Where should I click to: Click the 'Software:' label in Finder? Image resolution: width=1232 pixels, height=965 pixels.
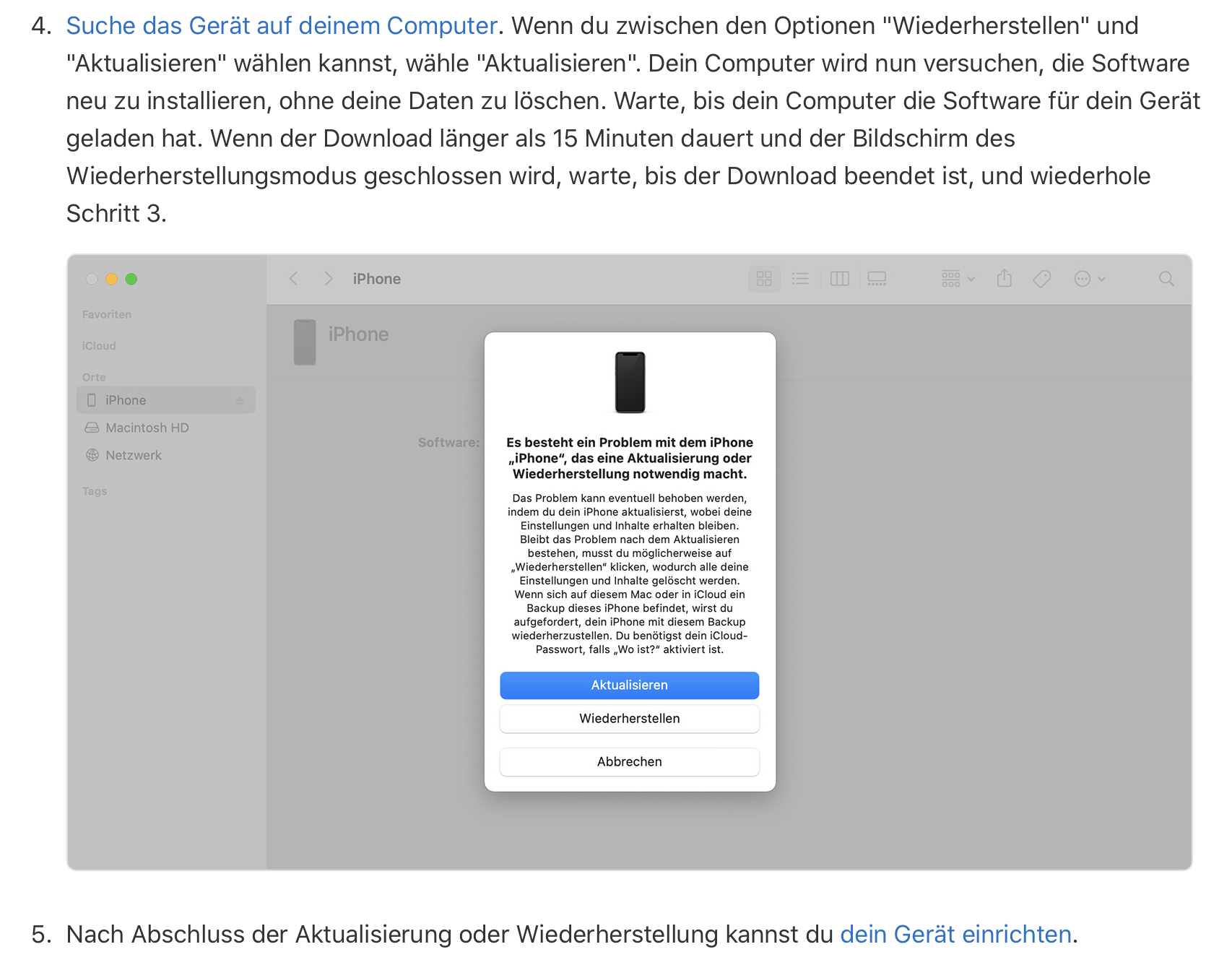(448, 442)
